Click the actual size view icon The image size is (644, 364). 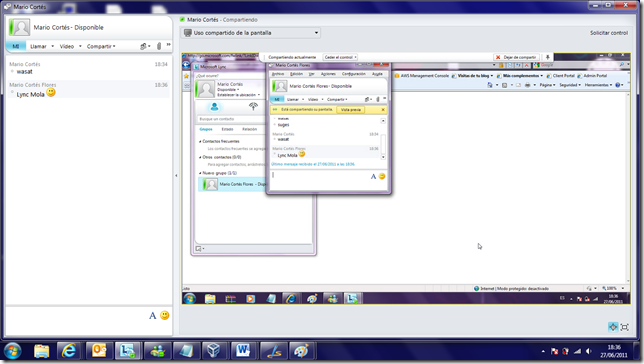tap(613, 327)
